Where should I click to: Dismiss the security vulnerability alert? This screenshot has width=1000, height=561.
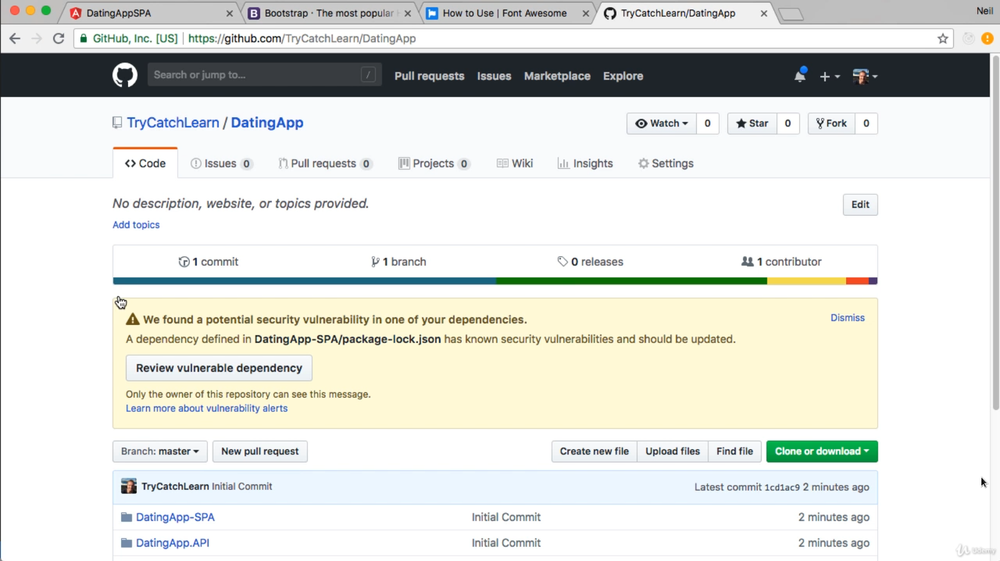pyautogui.click(x=847, y=317)
